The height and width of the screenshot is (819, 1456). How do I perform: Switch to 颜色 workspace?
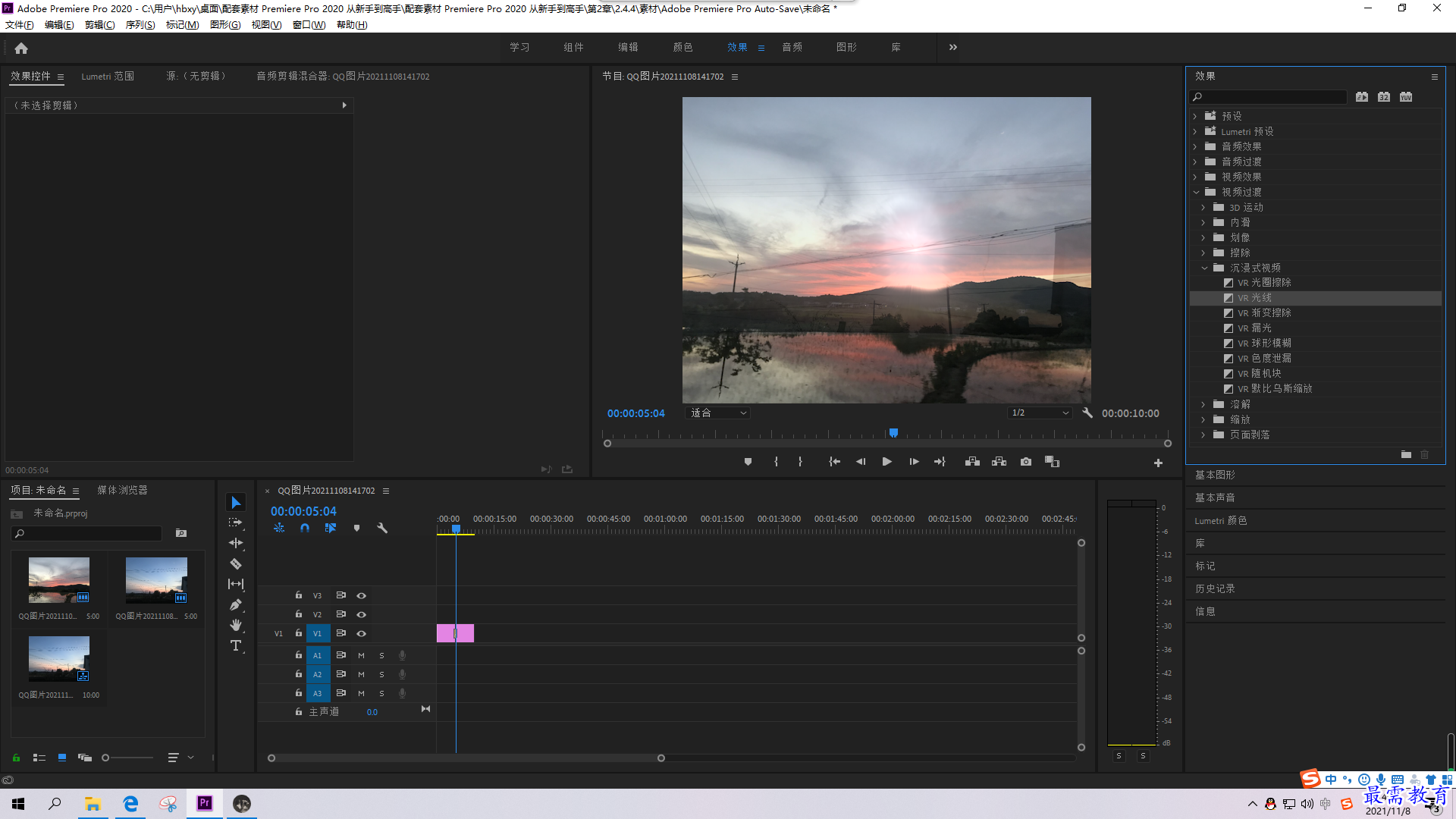point(682,47)
